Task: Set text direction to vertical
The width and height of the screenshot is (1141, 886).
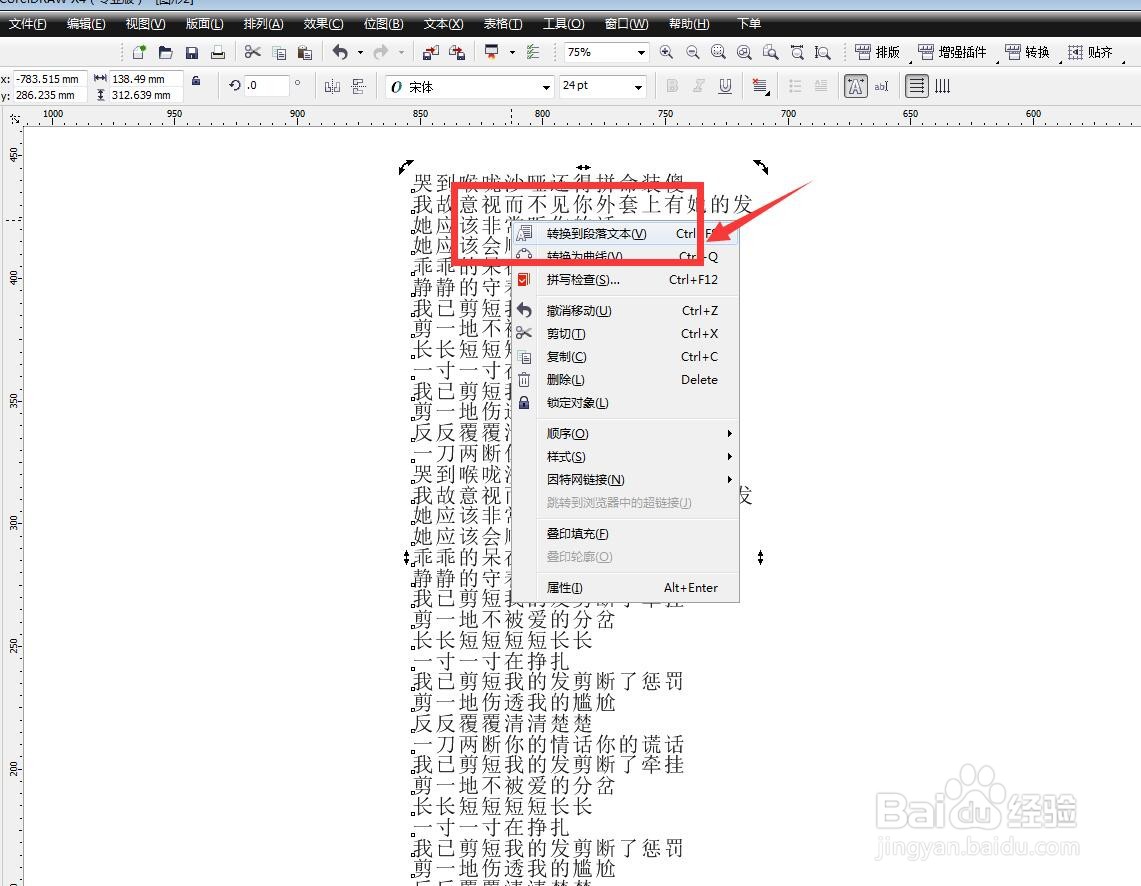Action: coord(942,87)
